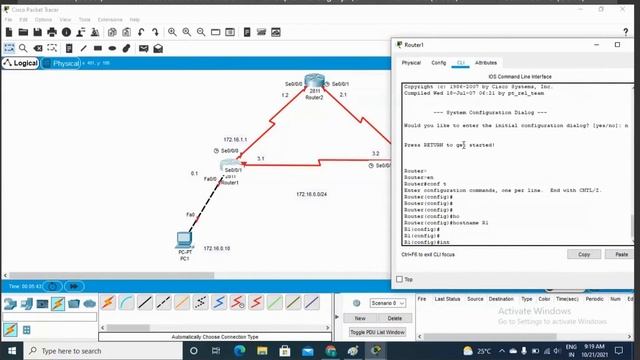Add a Complex PDU open envelope
640x360 pixels.
click(x=158, y=49)
